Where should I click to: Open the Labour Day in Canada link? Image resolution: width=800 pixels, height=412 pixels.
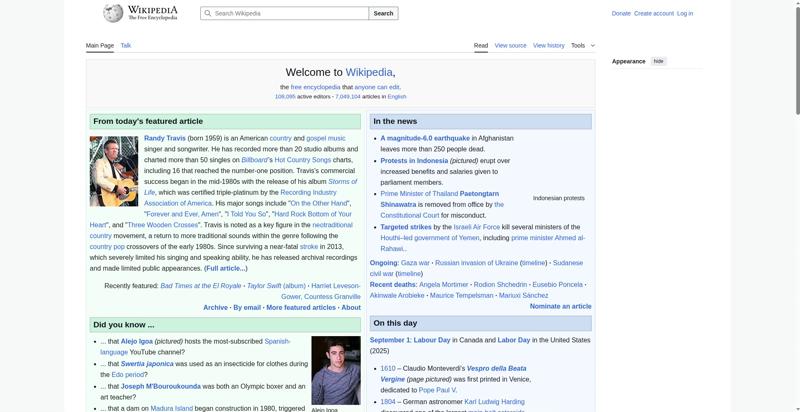coord(432,340)
